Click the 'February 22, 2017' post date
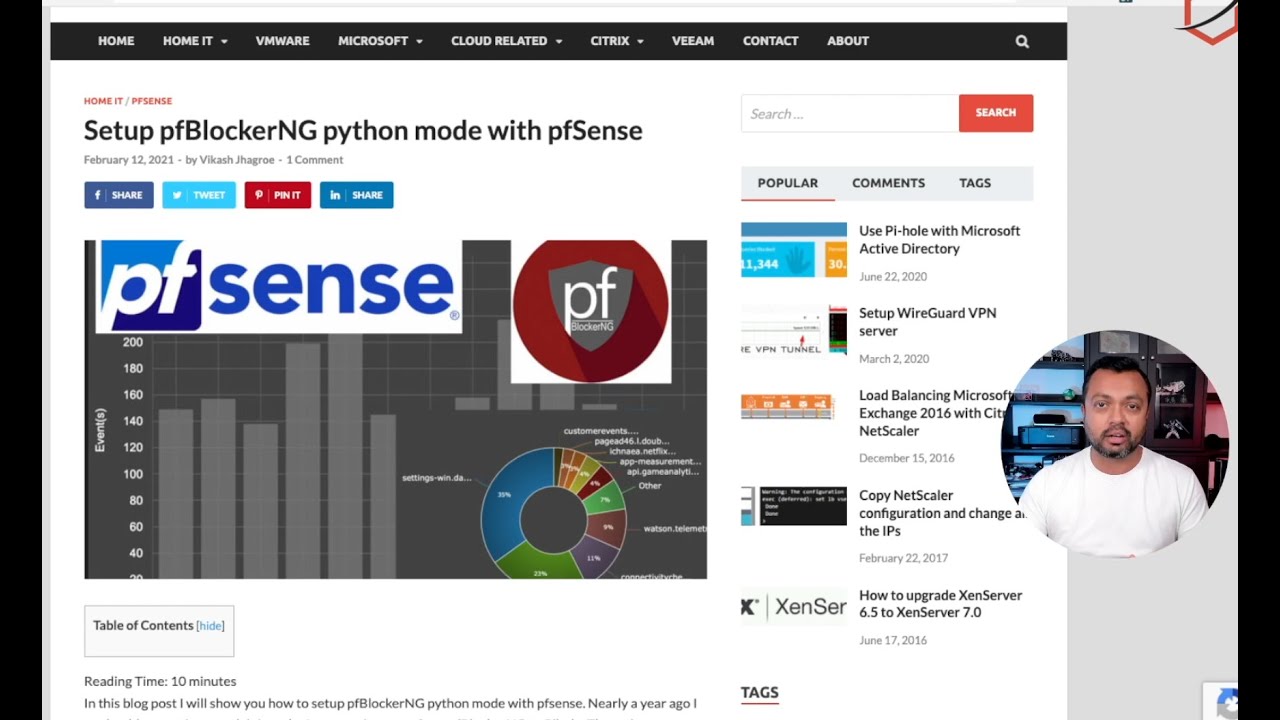1280x720 pixels. pos(903,558)
